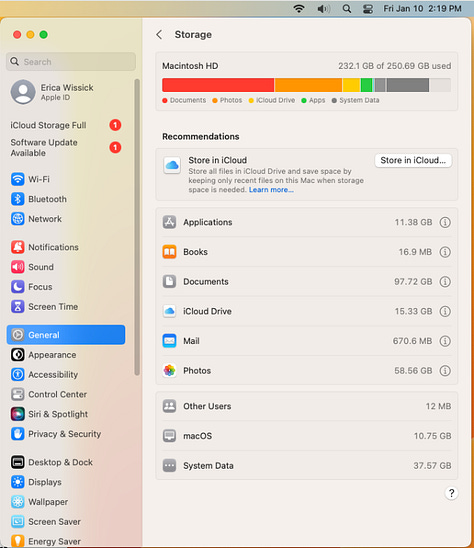The height and width of the screenshot is (548, 474).
Task: Click the 58.56 GB Photos size value
Action: click(413, 371)
